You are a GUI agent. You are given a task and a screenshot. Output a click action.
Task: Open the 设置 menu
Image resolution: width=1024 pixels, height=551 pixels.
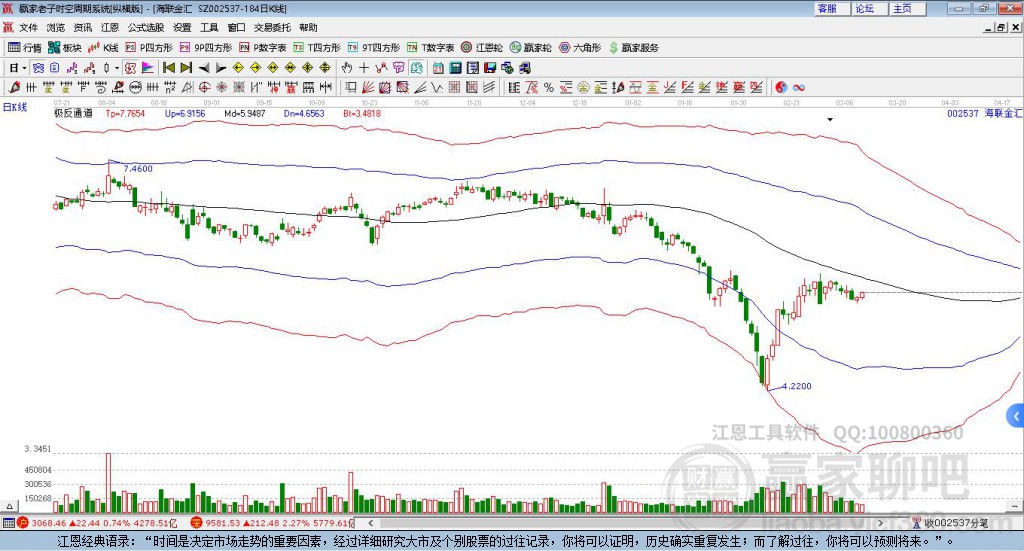click(x=182, y=27)
